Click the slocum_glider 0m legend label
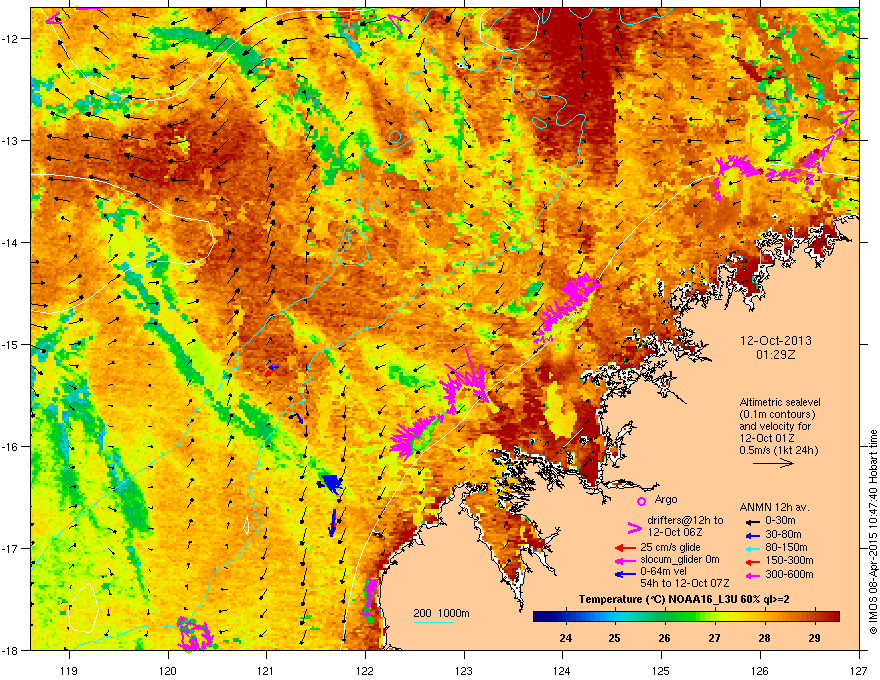Viewport: 880px width, 680px height. click(x=680, y=559)
